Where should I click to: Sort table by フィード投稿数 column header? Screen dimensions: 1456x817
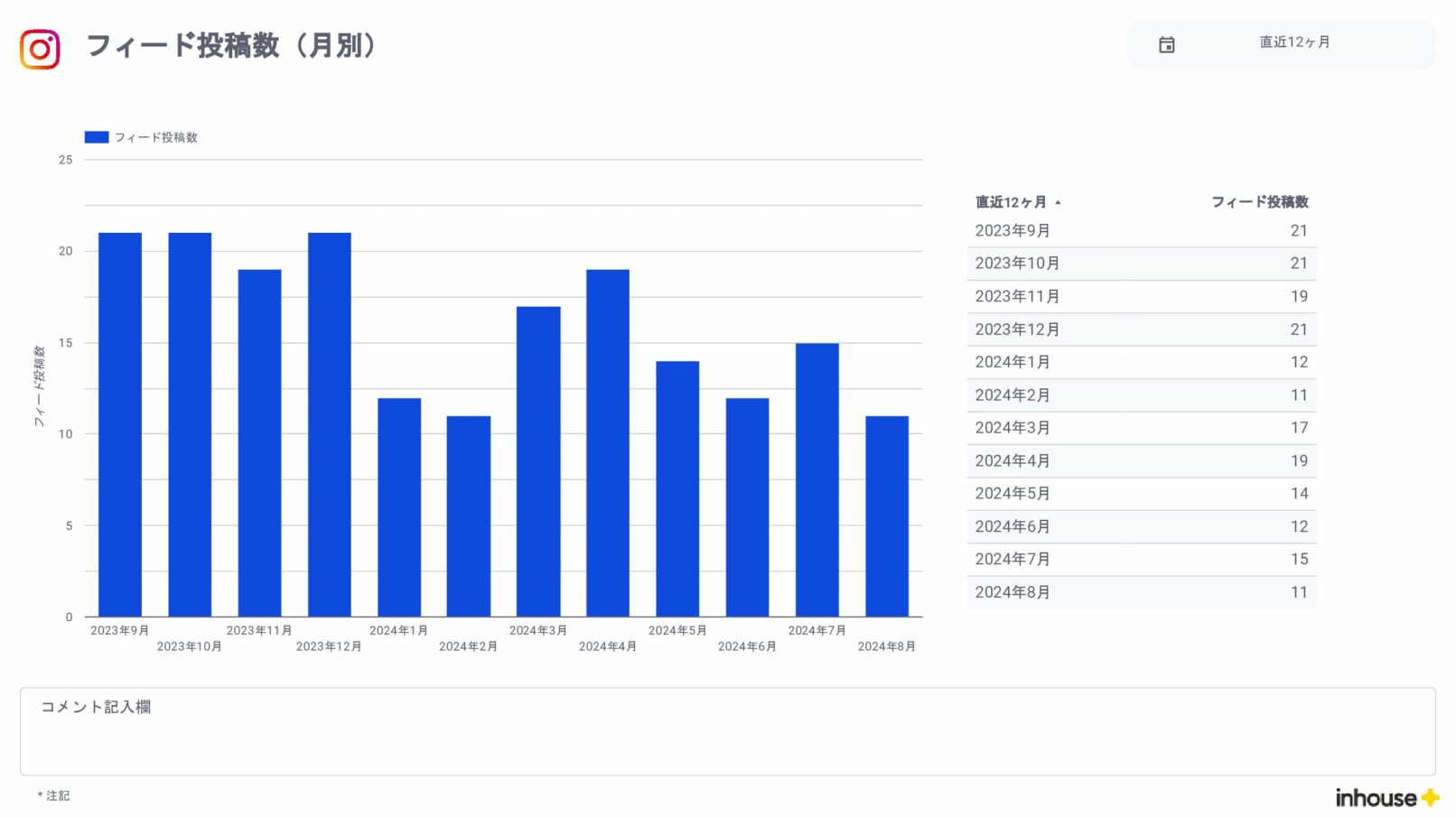pyautogui.click(x=1259, y=202)
